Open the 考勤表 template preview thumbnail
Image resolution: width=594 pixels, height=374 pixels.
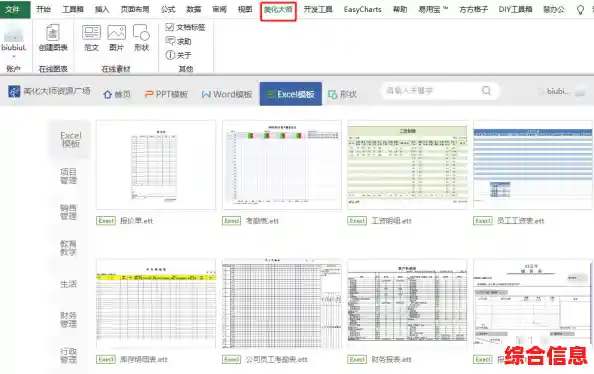[x=282, y=165]
